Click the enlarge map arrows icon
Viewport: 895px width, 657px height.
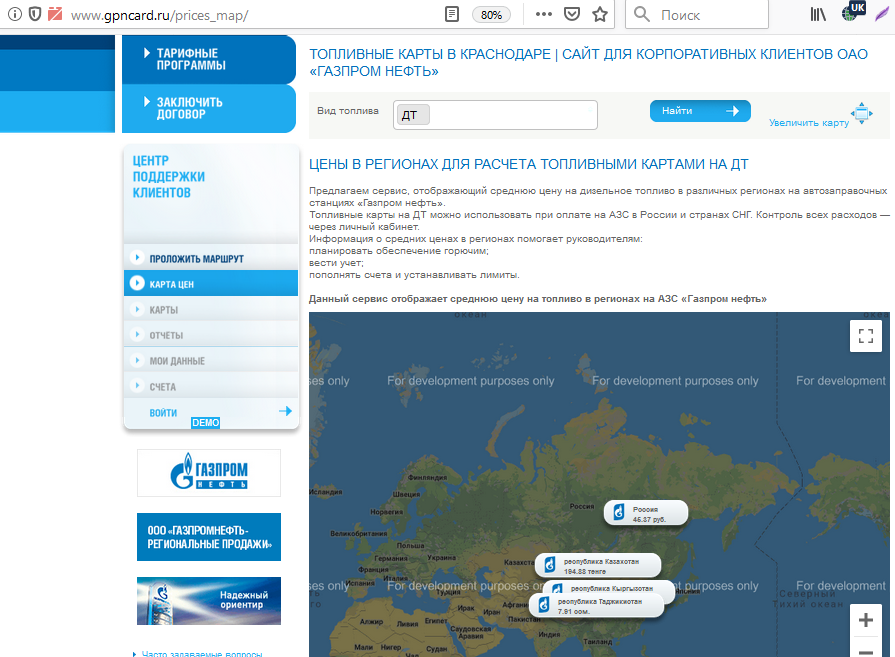pos(862,113)
